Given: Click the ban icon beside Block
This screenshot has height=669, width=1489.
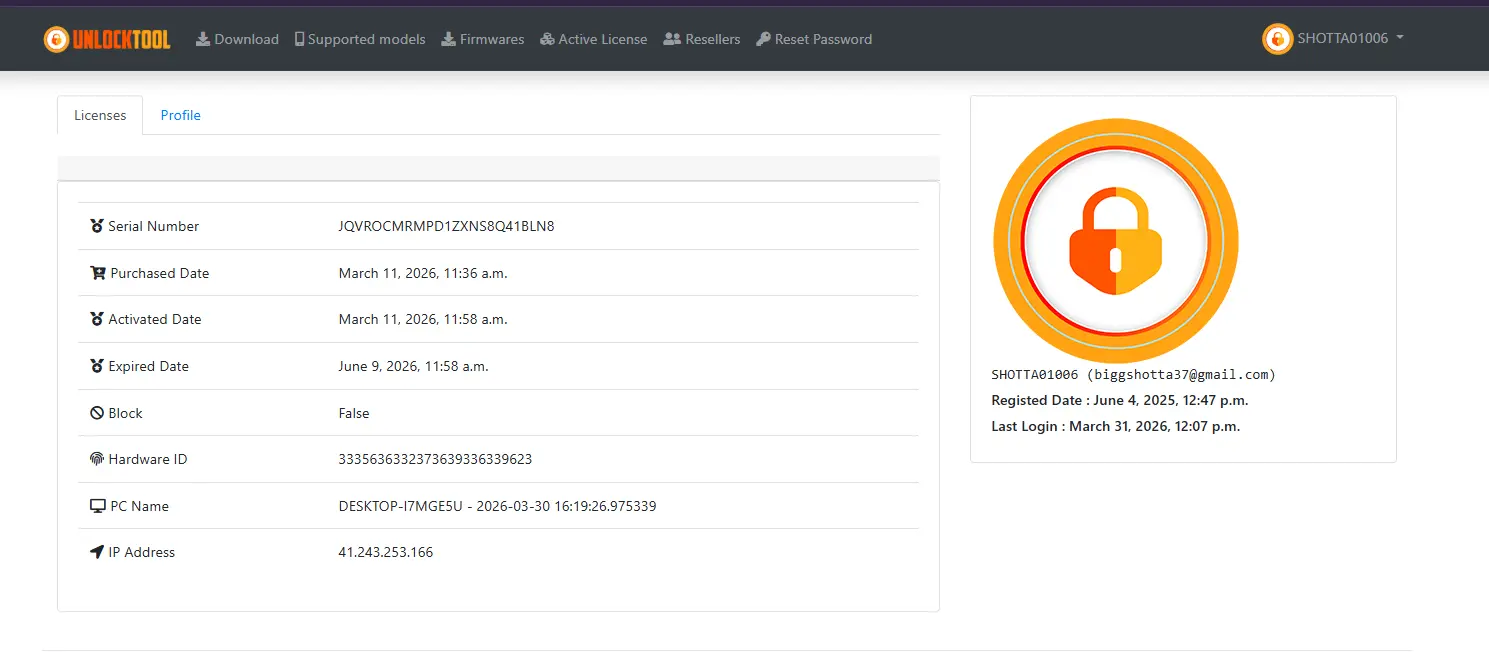Looking at the screenshot, I should pos(97,413).
